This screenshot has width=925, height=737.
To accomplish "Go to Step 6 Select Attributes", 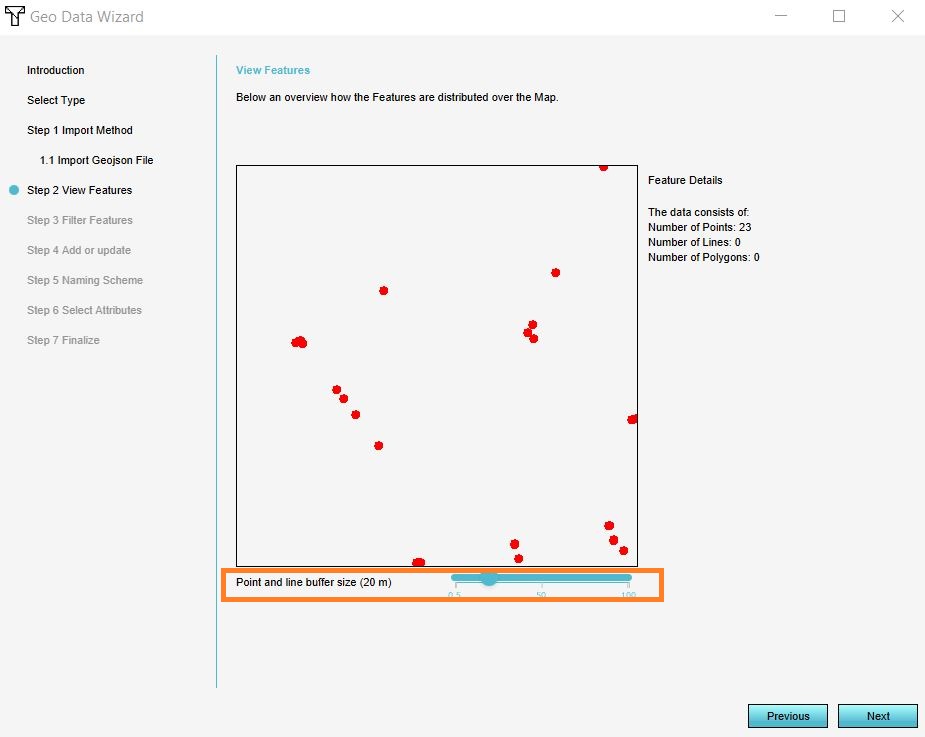I will pos(84,310).
